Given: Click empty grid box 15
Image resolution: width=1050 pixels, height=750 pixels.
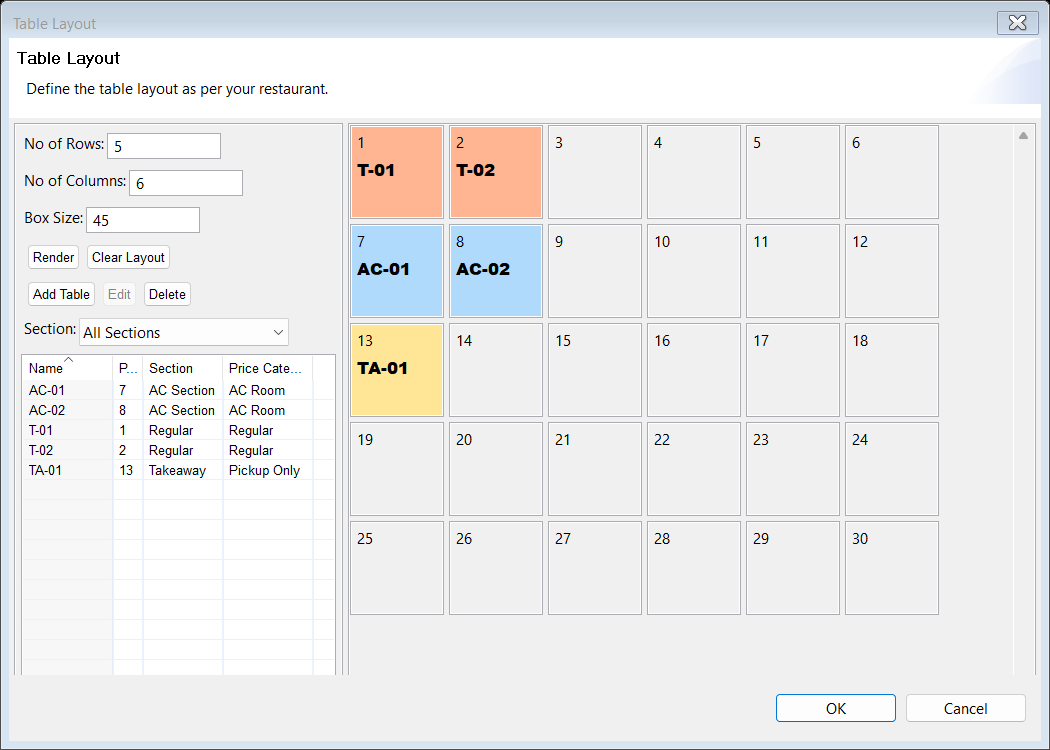Looking at the screenshot, I should (595, 370).
